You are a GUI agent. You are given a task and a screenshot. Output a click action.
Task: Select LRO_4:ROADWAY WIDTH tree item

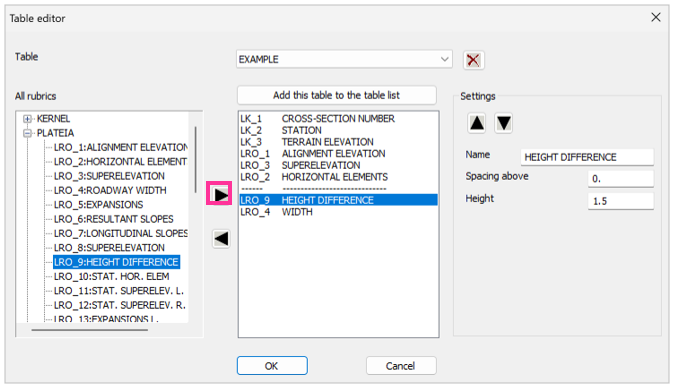110,190
